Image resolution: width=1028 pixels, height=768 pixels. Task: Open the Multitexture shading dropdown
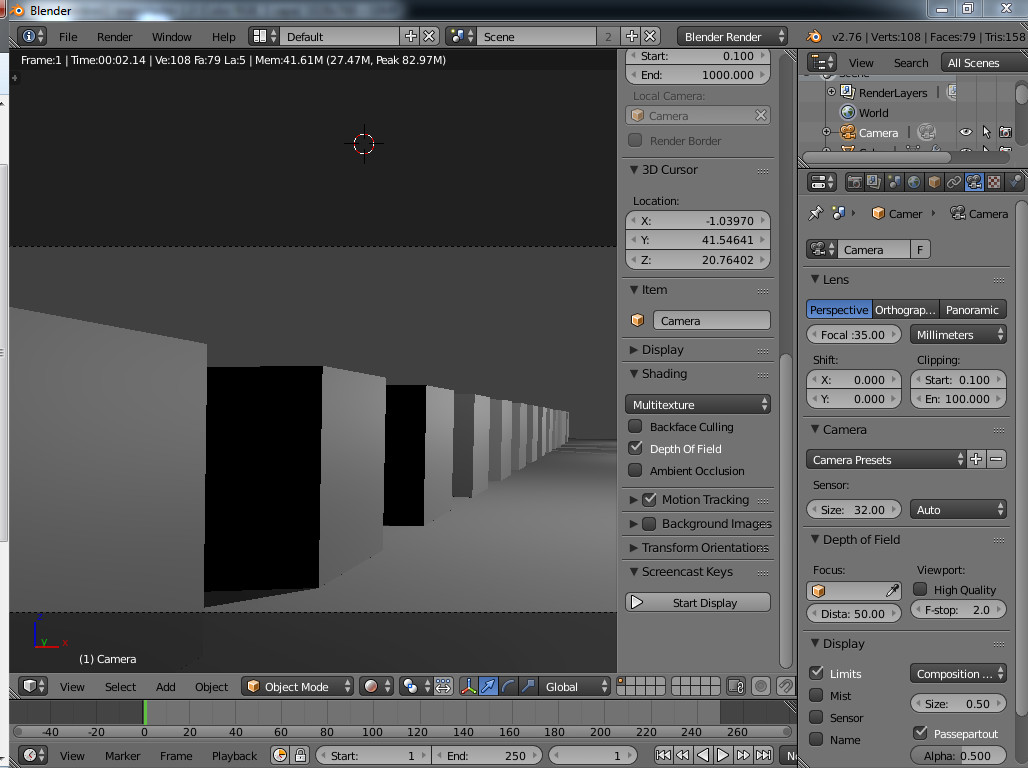pos(698,404)
